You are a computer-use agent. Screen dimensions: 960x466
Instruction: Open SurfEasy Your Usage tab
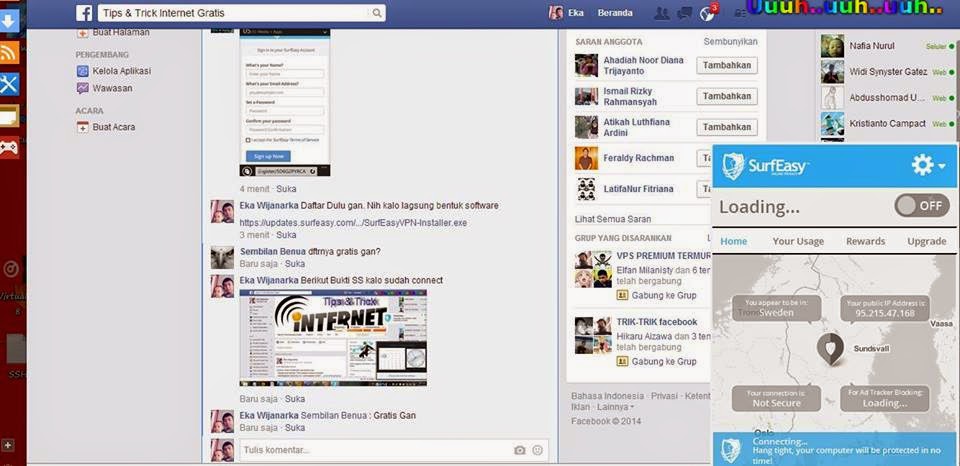[798, 241]
